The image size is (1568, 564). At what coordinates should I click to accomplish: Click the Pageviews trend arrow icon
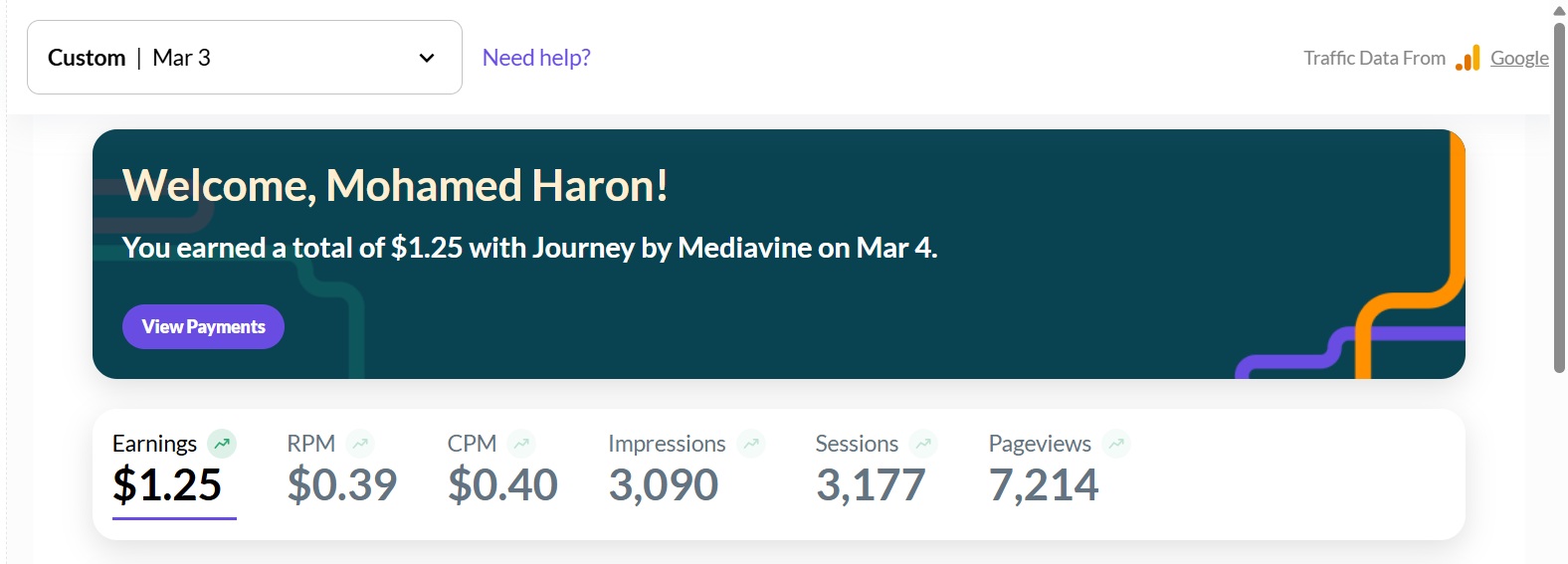[1116, 444]
